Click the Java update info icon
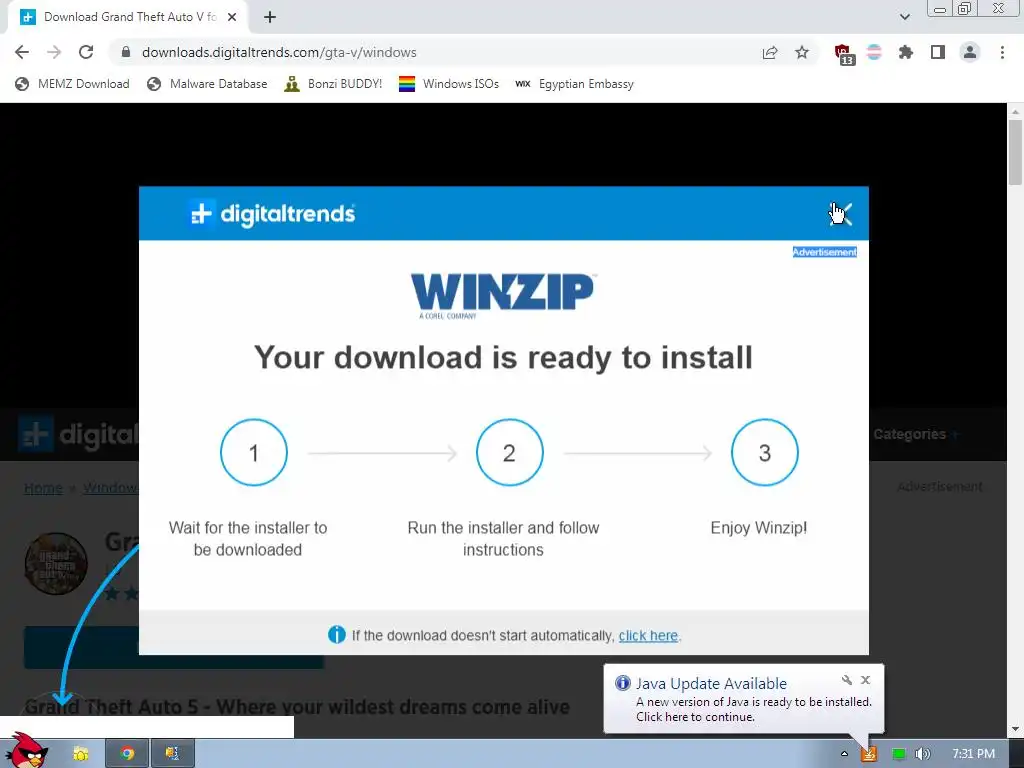The height and width of the screenshot is (768, 1024). coord(622,683)
